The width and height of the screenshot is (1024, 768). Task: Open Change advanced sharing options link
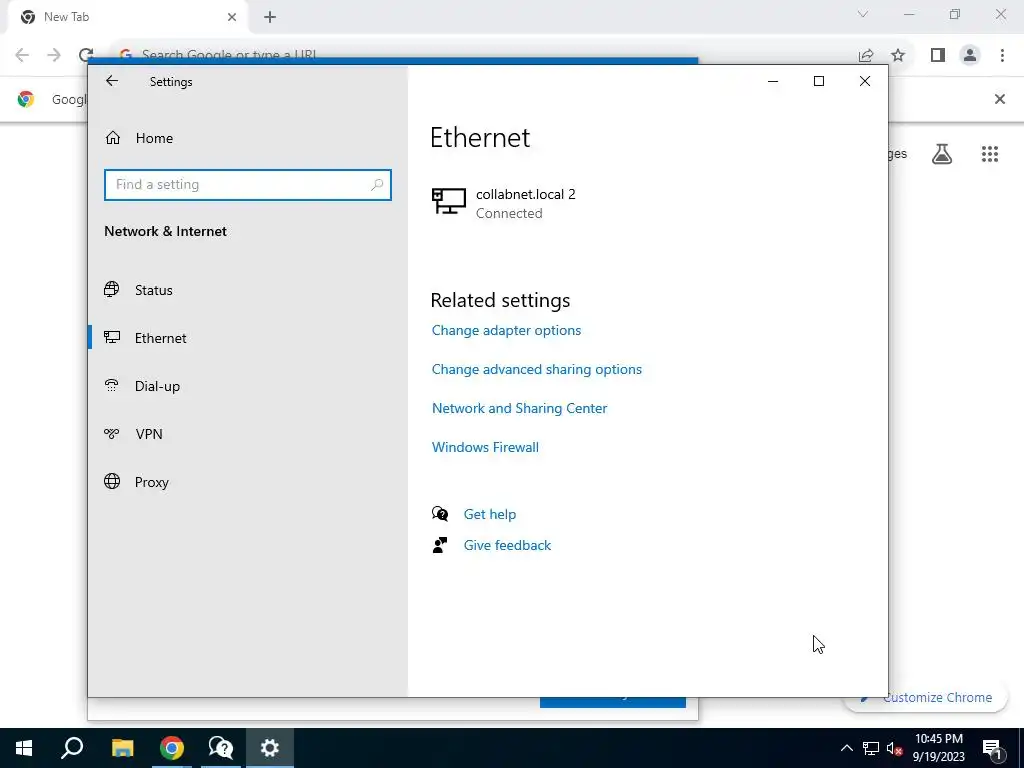coord(536,370)
